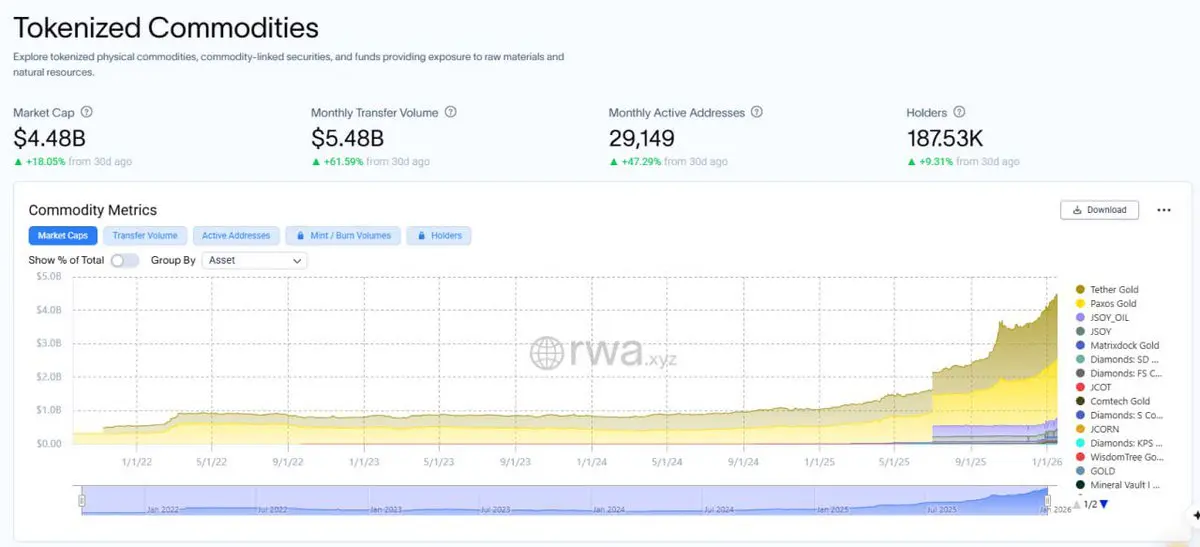1200x547 pixels.
Task: Click the left handle of range navigator
Action: [x=83, y=500]
